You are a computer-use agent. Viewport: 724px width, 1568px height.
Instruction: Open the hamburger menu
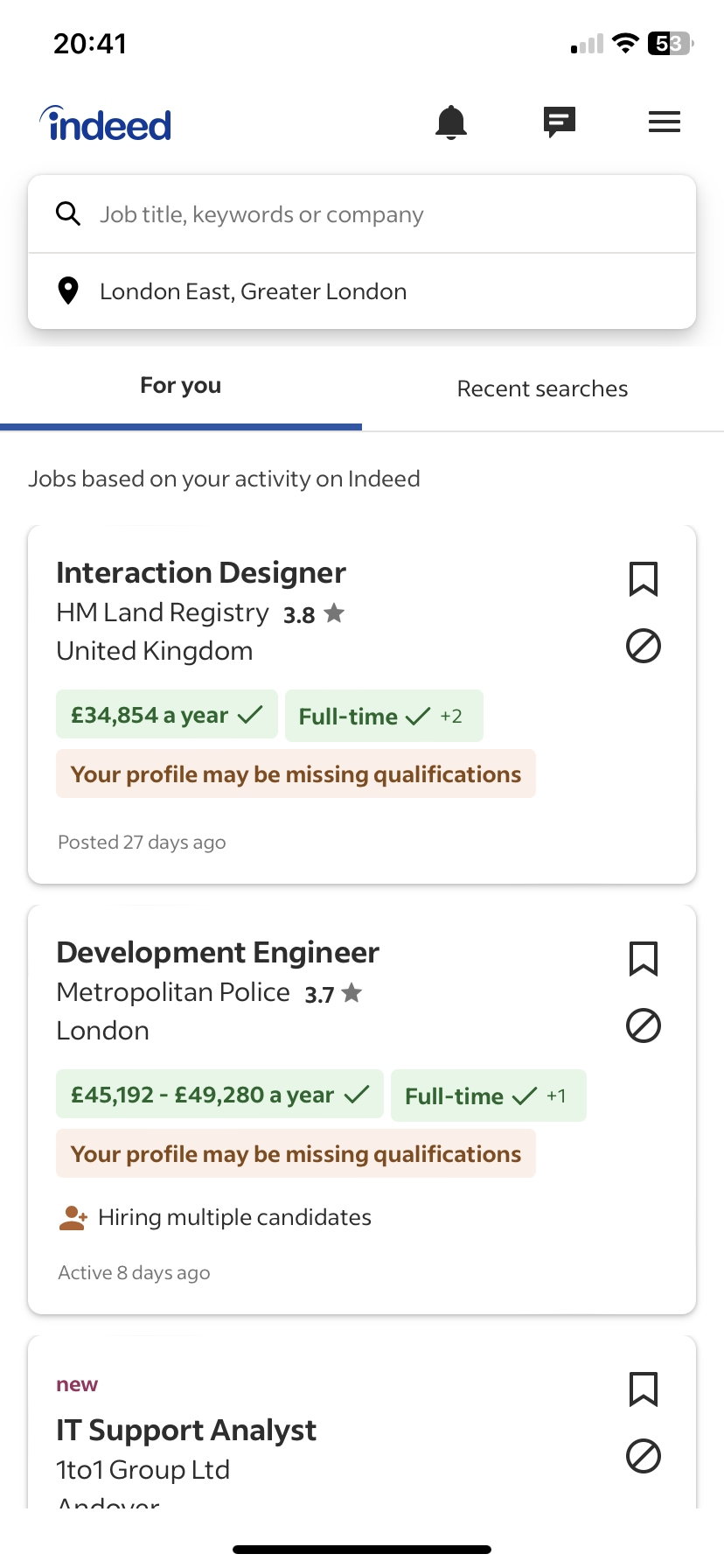click(x=665, y=122)
